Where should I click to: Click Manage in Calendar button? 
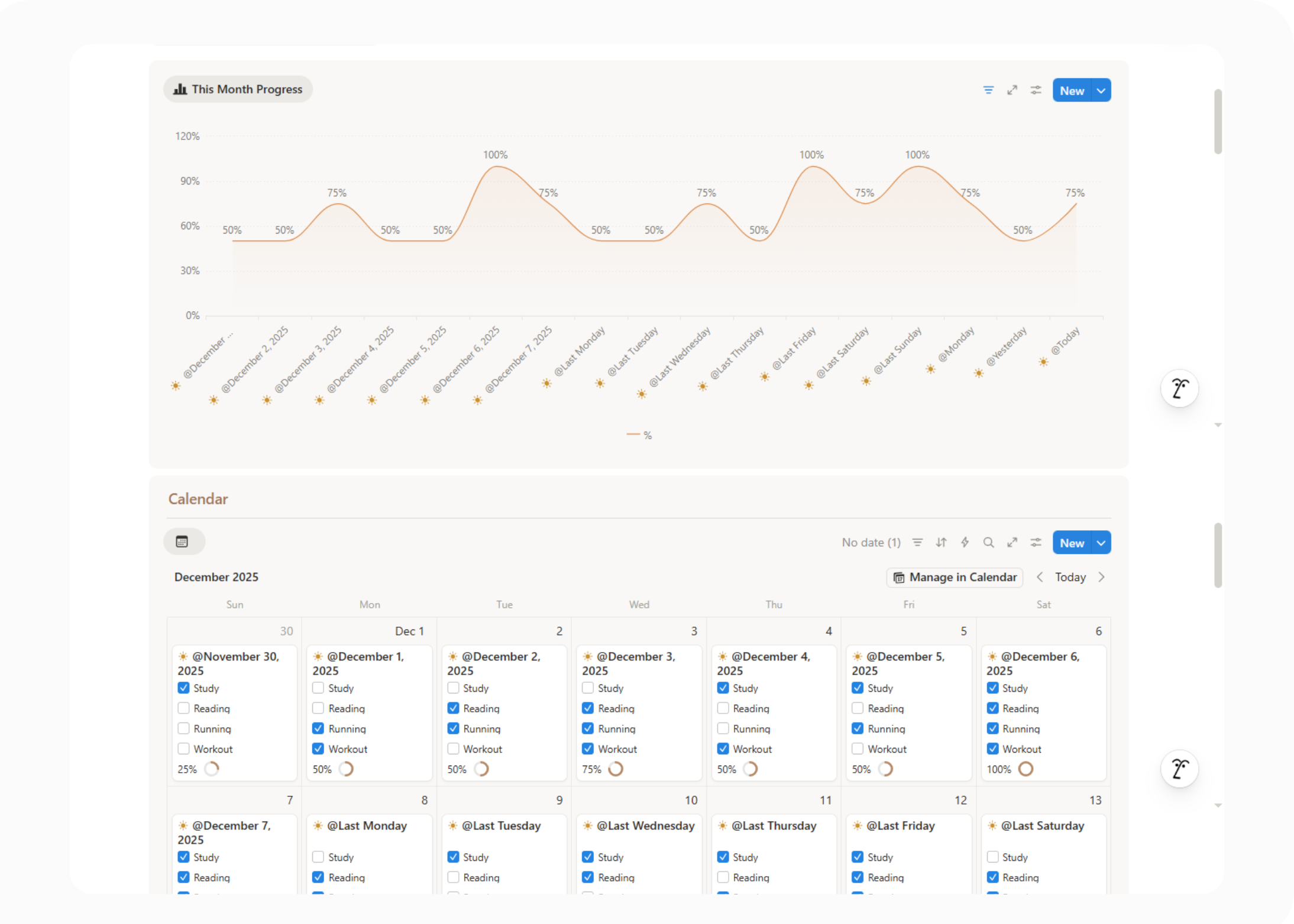tap(955, 578)
